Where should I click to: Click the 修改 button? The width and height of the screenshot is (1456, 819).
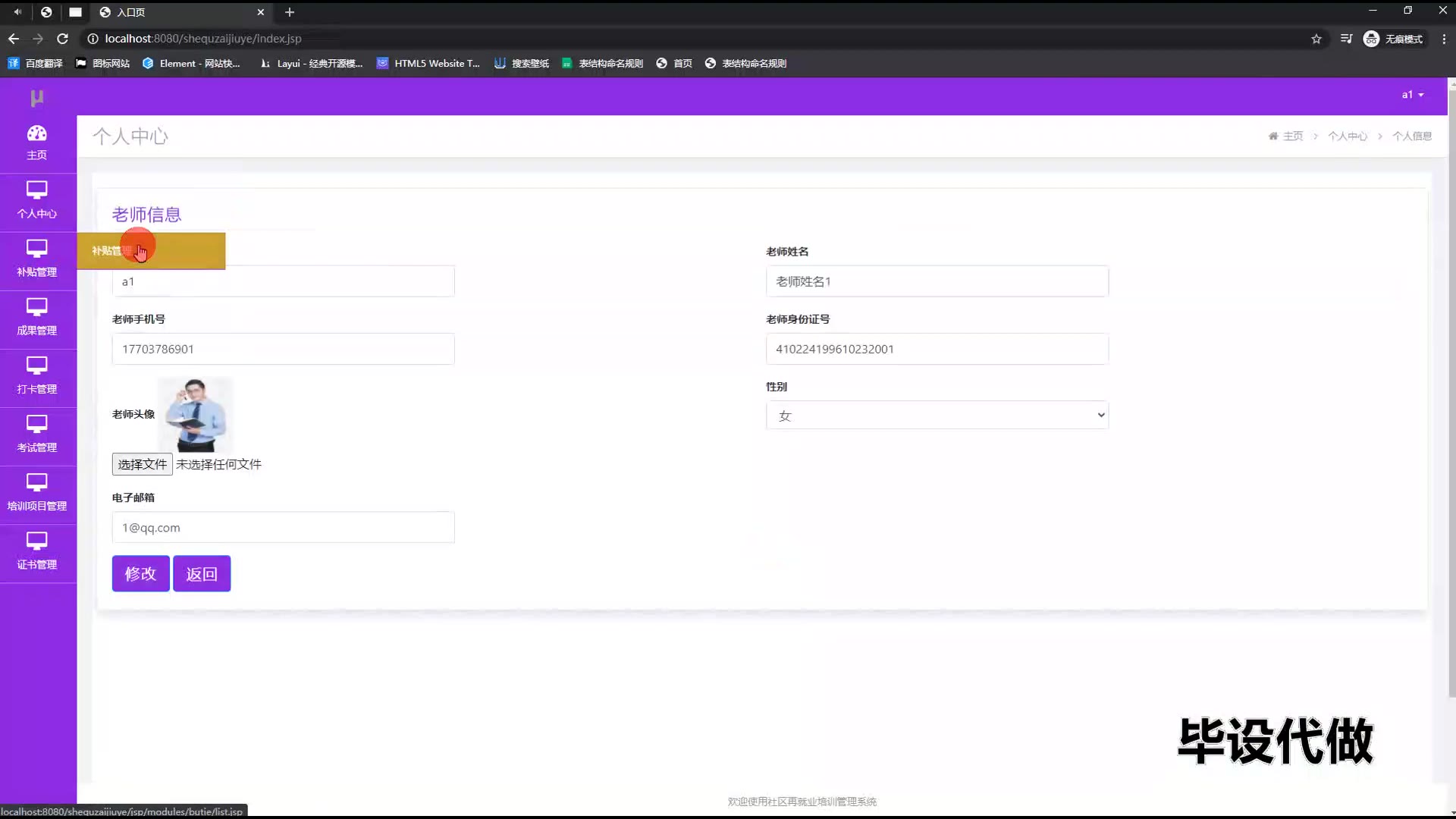tap(140, 574)
